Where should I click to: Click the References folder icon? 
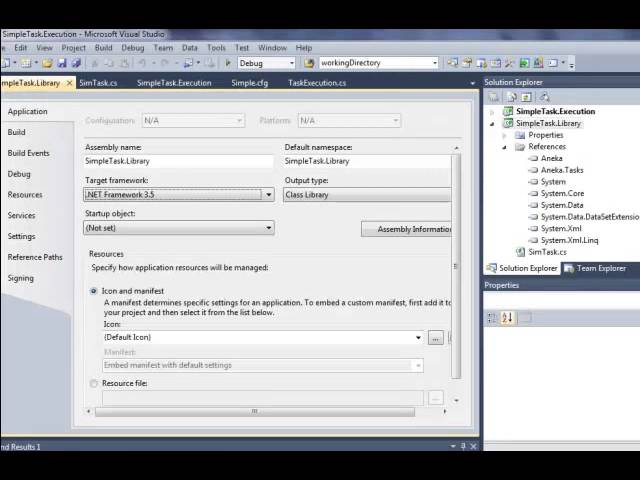pos(520,147)
